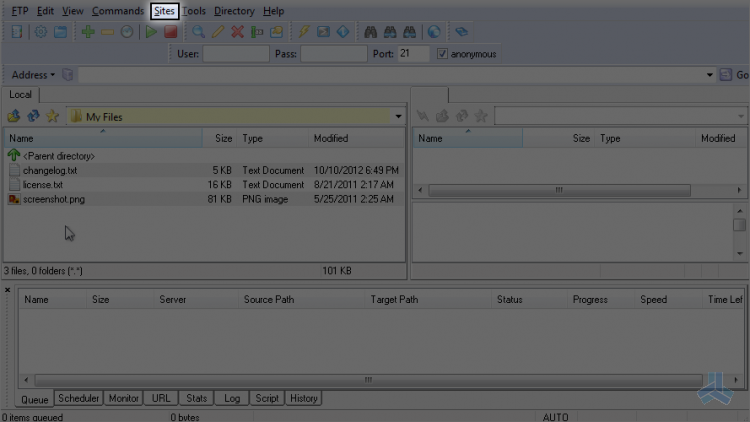Open the Sites menu
This screenshot has width=750, height=422.
(x=165, y=11)
